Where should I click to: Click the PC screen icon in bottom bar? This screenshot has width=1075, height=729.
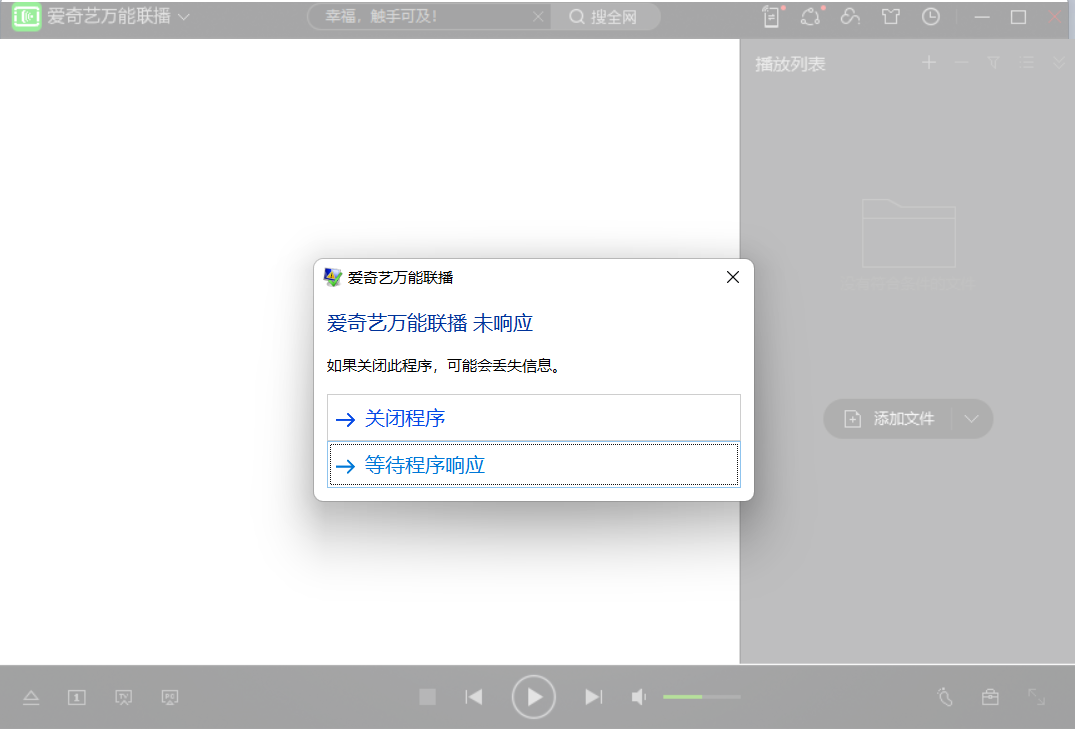(x=170, y=697)
